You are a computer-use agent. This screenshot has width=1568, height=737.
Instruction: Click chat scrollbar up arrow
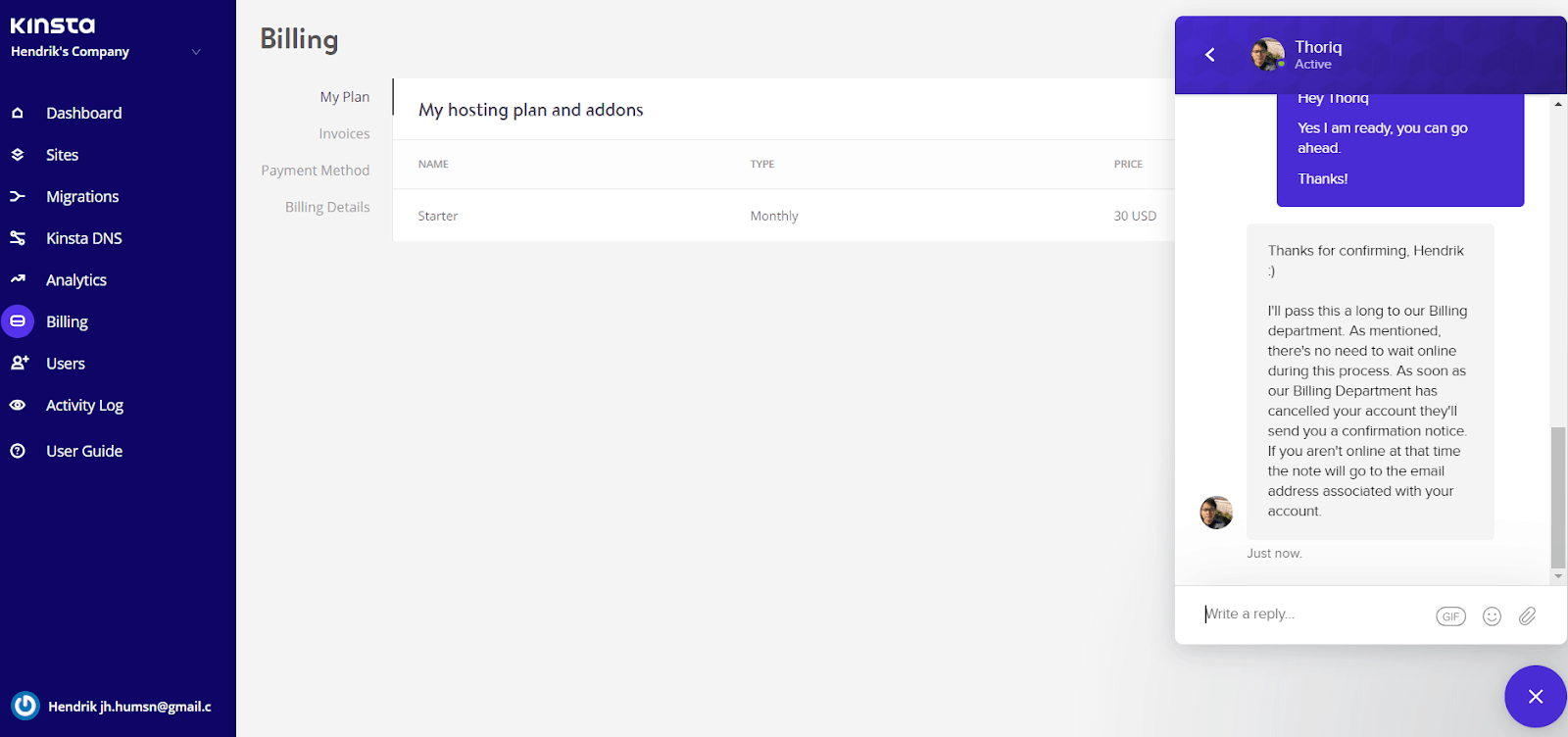click(x=1558, y=103)
